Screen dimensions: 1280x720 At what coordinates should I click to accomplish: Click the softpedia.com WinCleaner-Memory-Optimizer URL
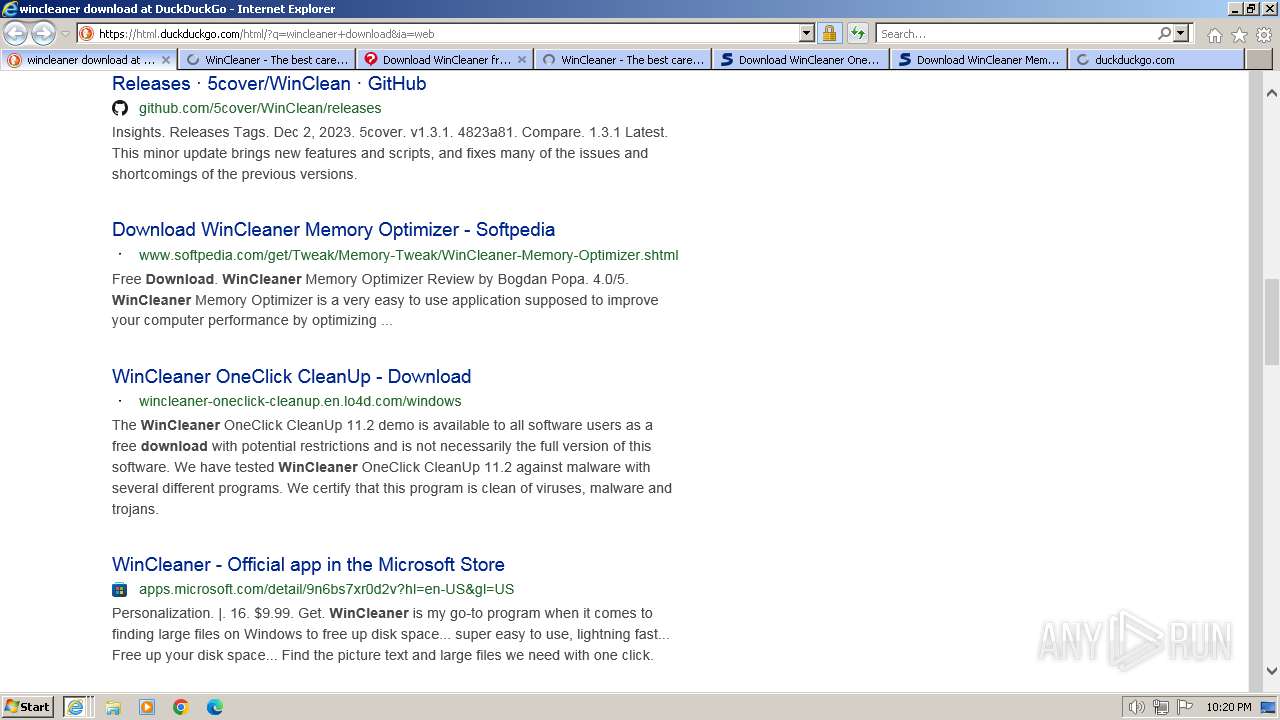(x=408, y=255)
